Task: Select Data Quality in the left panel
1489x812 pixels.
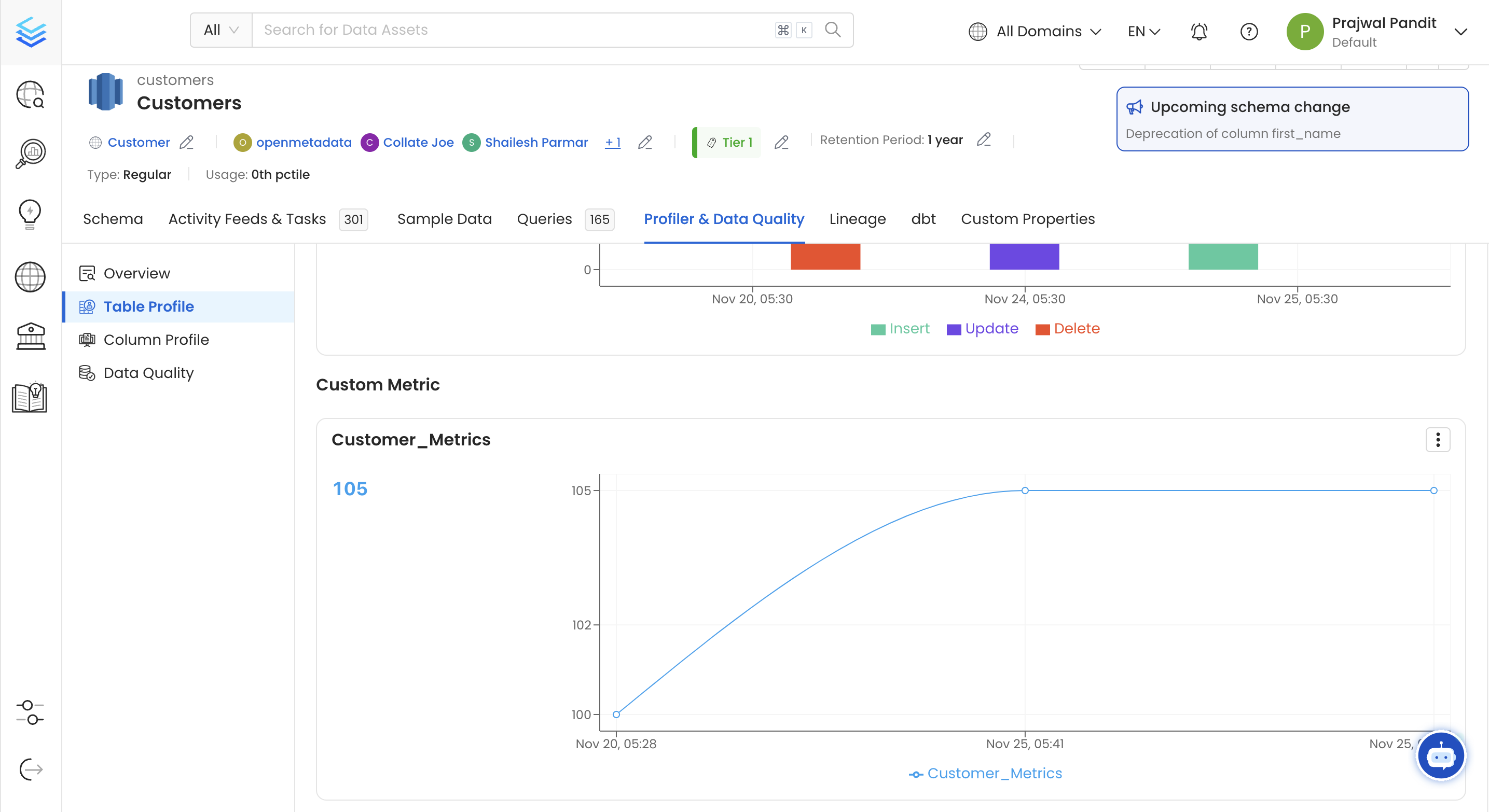Action: point(148,372)
